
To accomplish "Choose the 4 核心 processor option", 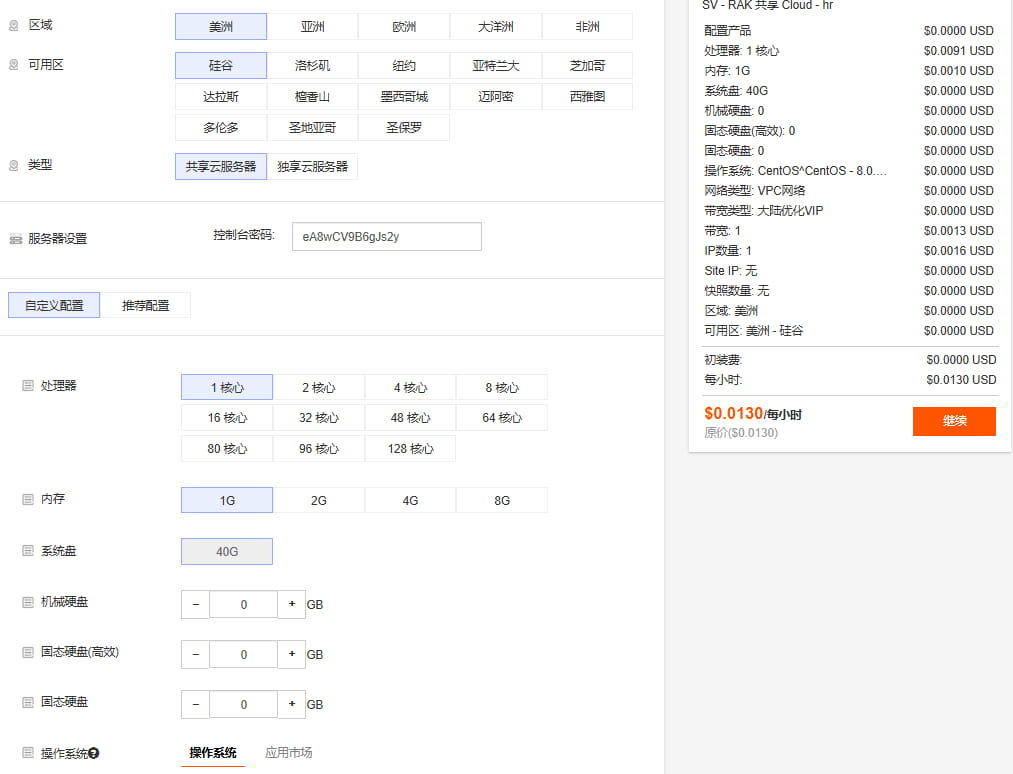I will coord(410,386).
